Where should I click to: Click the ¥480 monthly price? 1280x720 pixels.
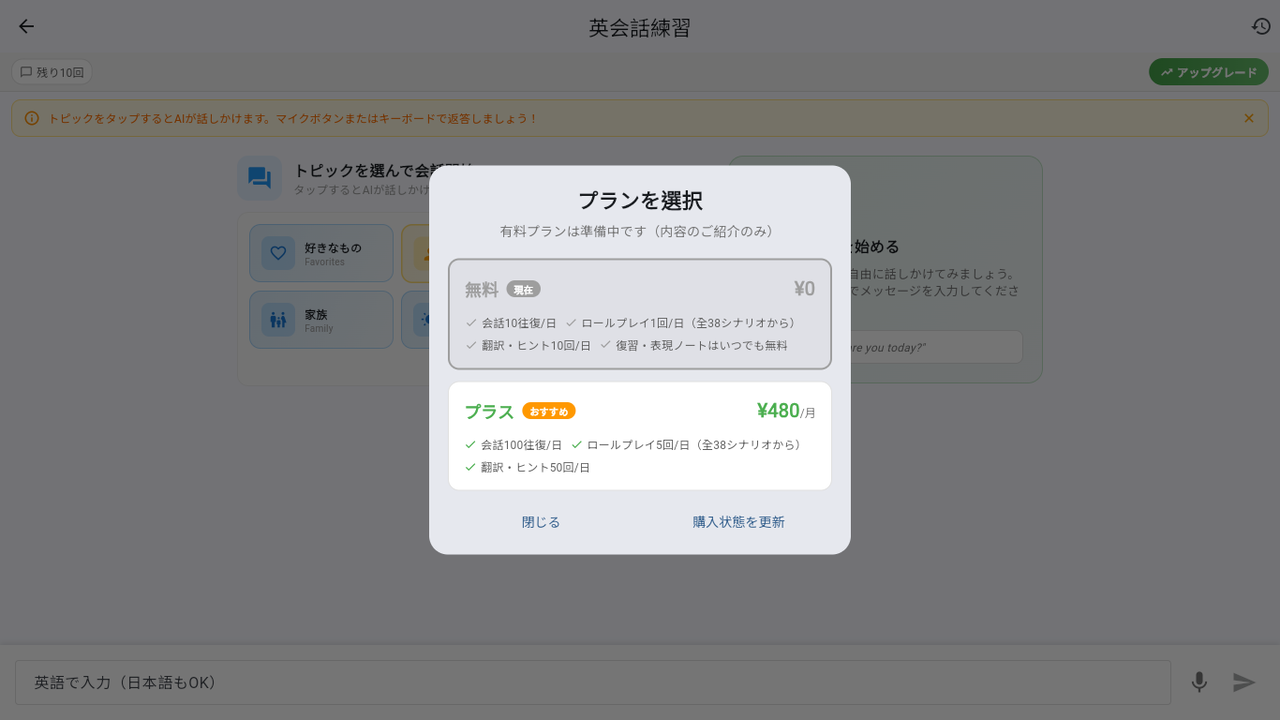[x=786, y=411]
